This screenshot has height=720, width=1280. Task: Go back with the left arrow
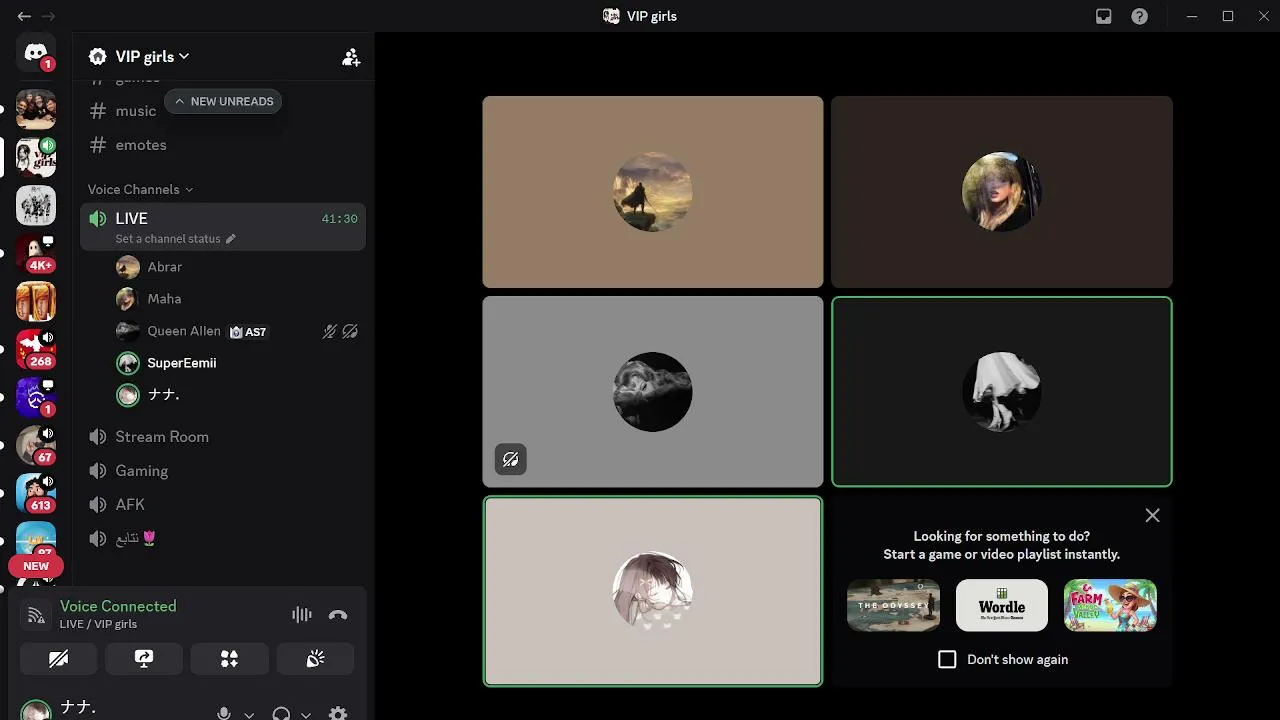[24, 16]
